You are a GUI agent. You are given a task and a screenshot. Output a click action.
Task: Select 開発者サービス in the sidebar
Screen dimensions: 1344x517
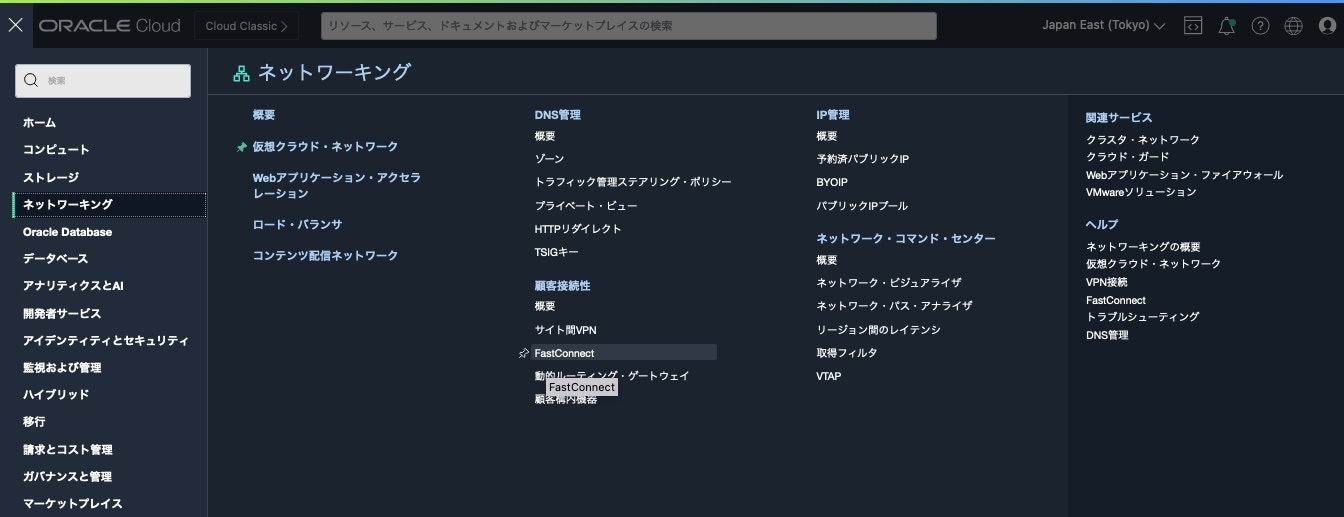pos(62,313)
